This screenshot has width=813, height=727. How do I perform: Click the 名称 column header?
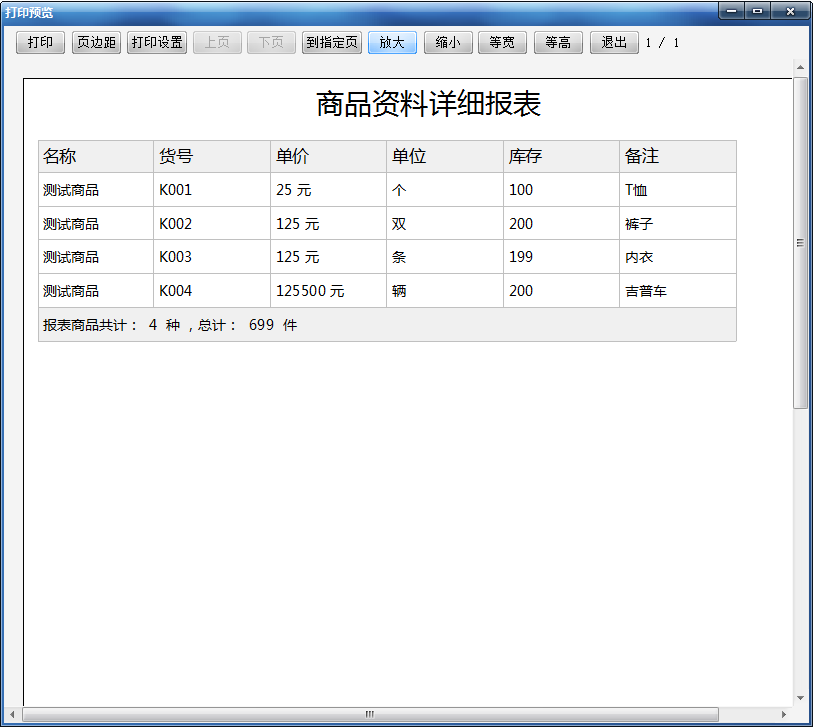coord(96,156)
